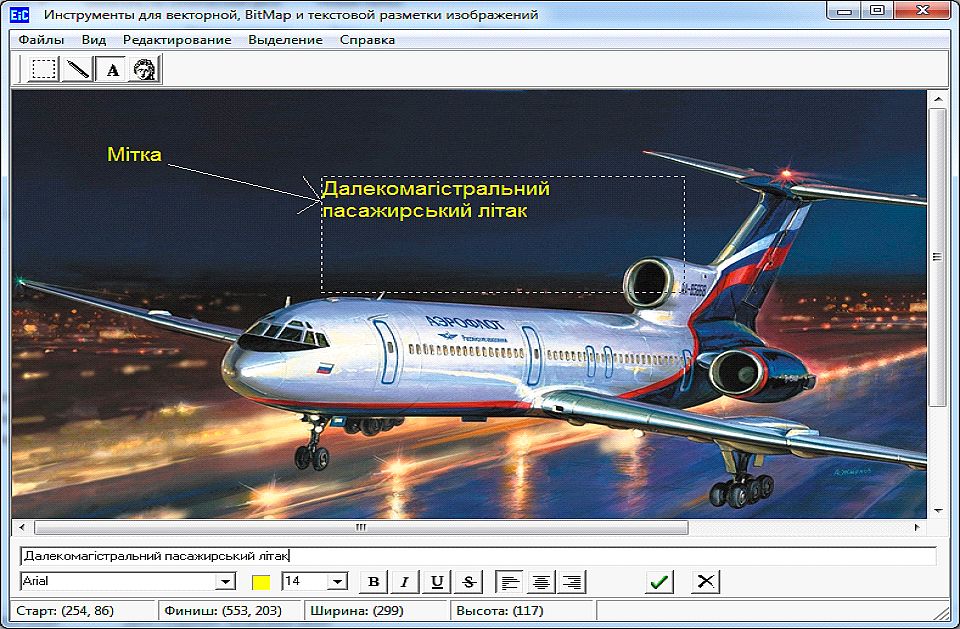Center align the text
The image size is (960, 629).
click(541, 582)
